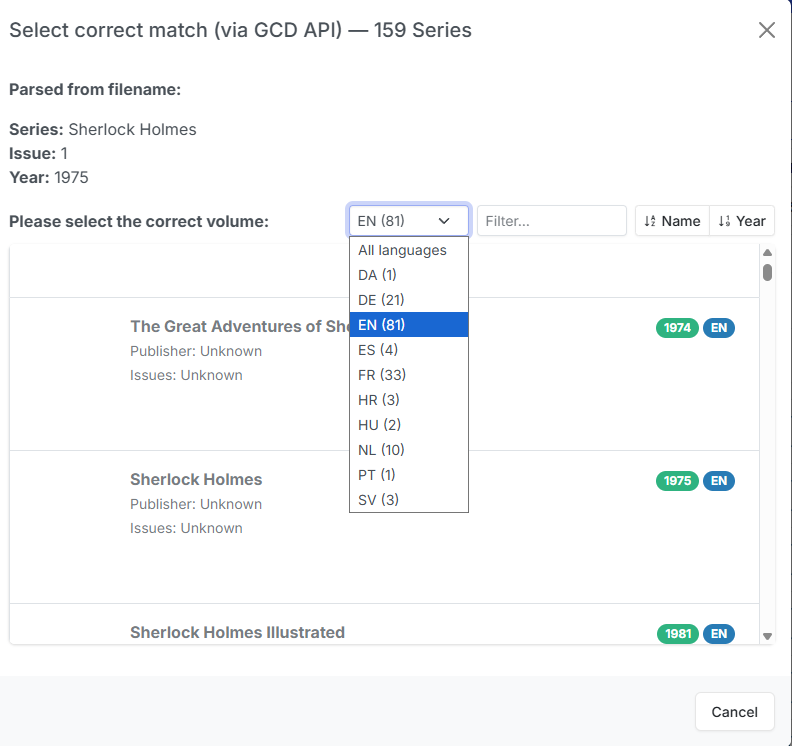Select DE (21) language option
Image resolution: width=792 pixels, height=746 pixels.
409,300
